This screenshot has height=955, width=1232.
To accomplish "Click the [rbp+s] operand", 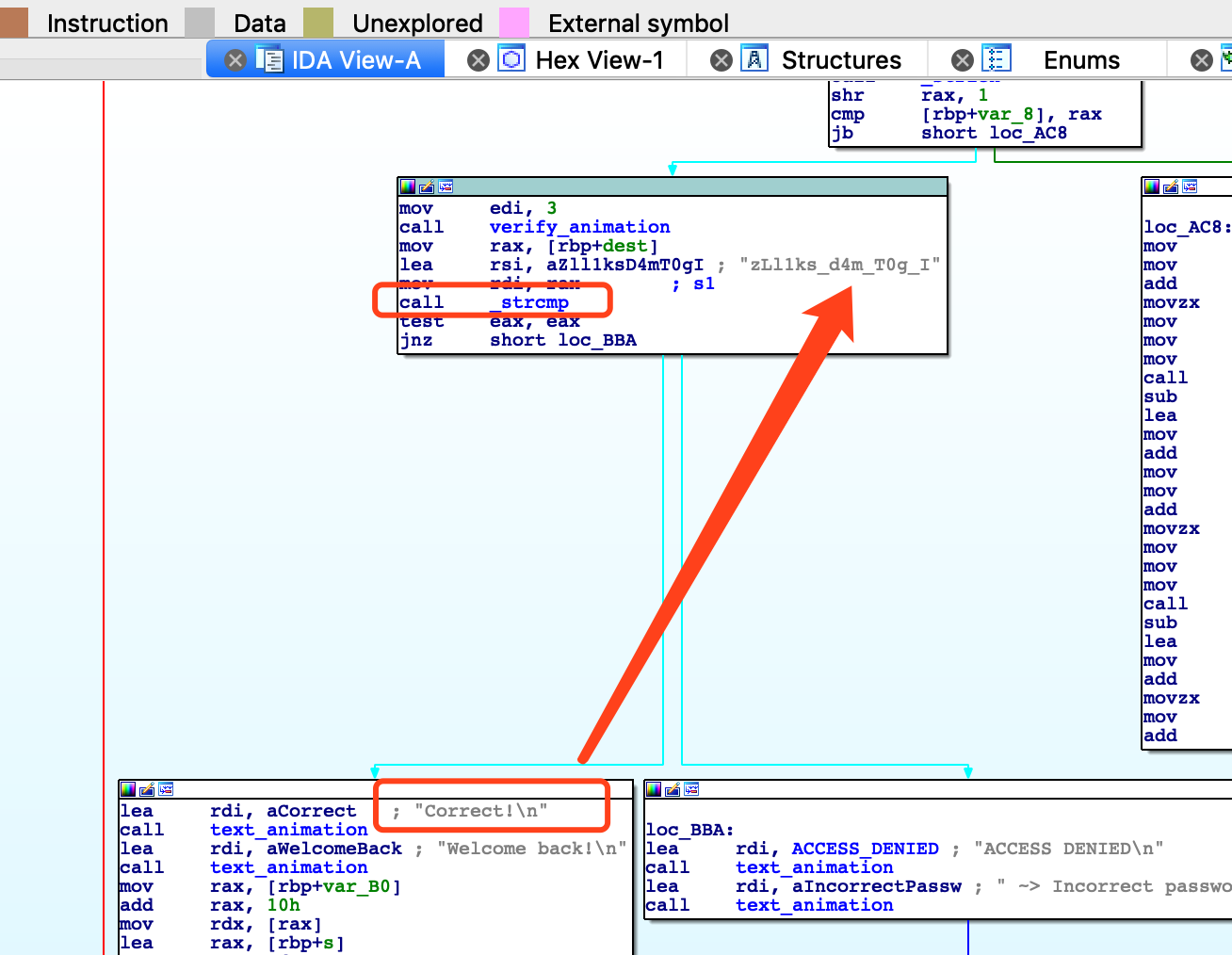I will click(x=306, y=943).
